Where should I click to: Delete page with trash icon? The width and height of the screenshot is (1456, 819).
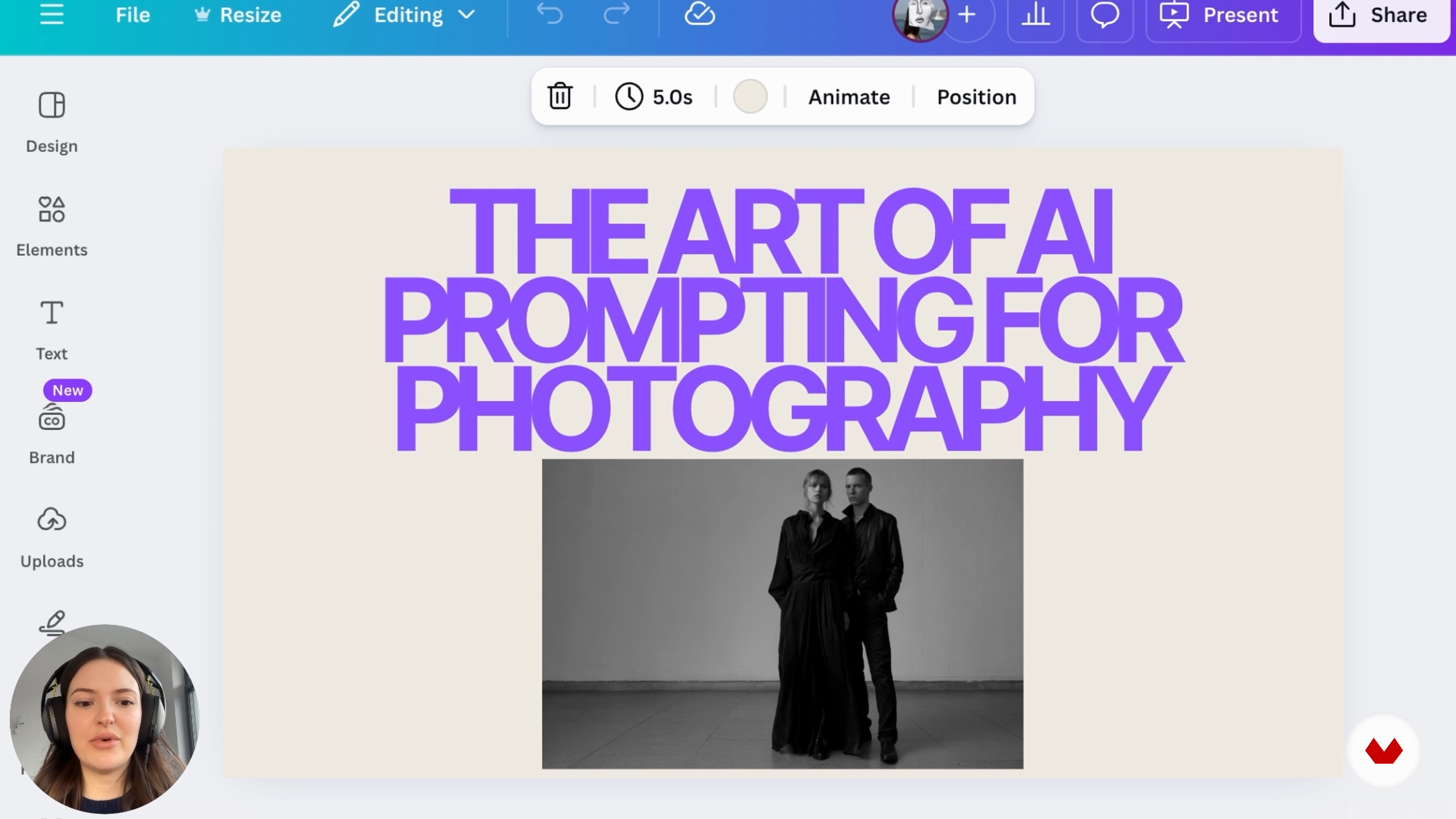point(560,96)
